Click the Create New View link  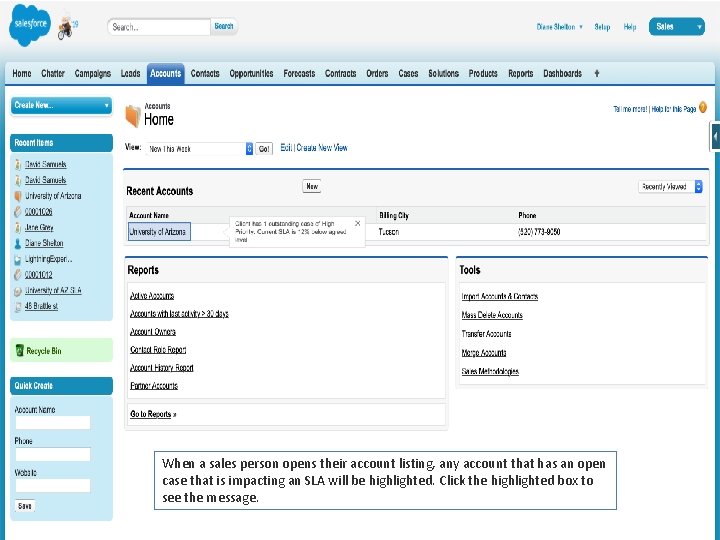tap(322, 148)
